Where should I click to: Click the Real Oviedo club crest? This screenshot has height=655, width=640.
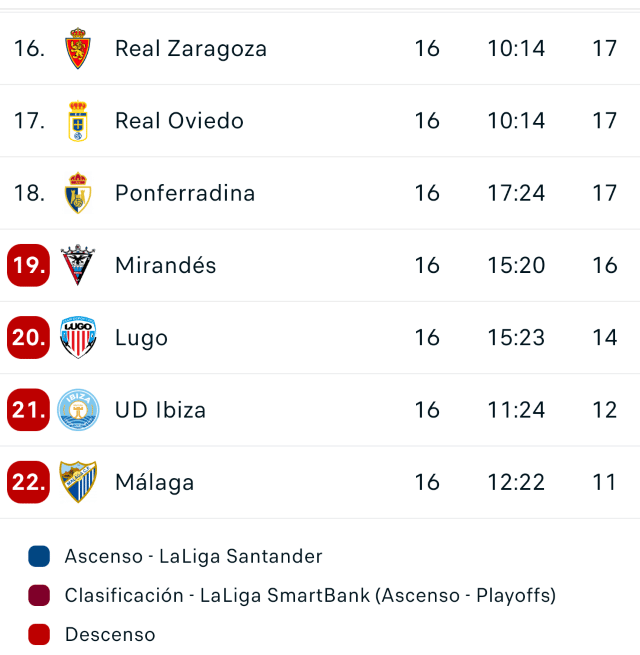[x=78, y=121]
